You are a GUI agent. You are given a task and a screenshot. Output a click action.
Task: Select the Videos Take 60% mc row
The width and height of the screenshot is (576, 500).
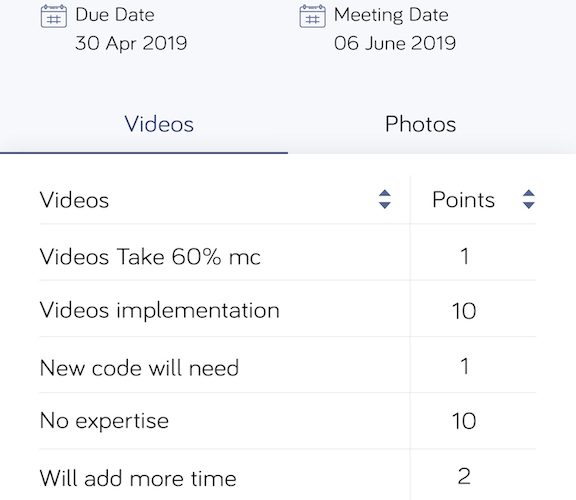click(288, 256)
